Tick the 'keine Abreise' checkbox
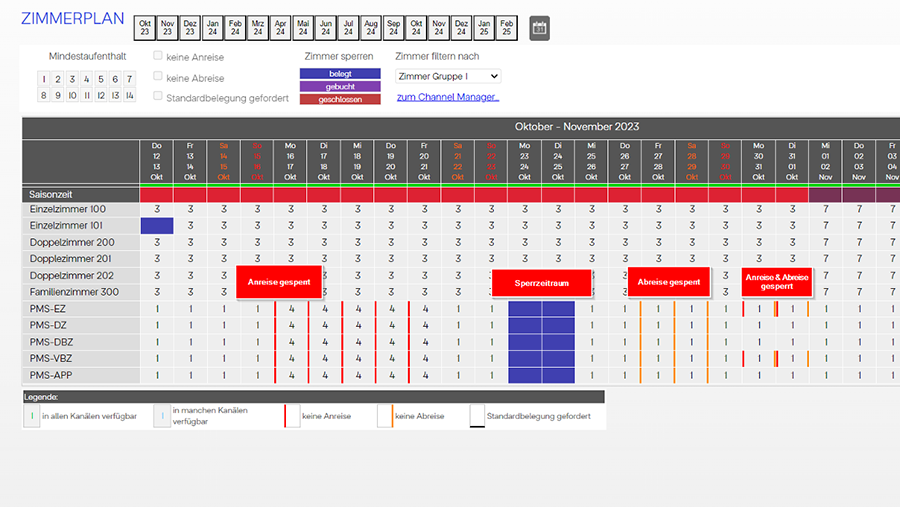Viewport: 900px width, 507px height. pos(158,77)
